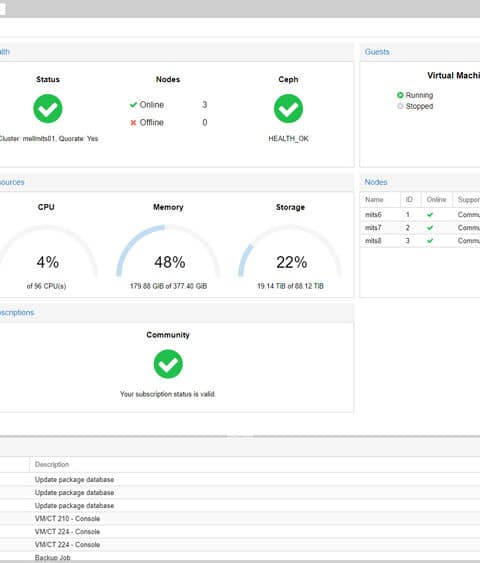Click the Stopped virtual machines status icon
The width and height of the screenshot is (480, 563).
(x=400, y=106)
